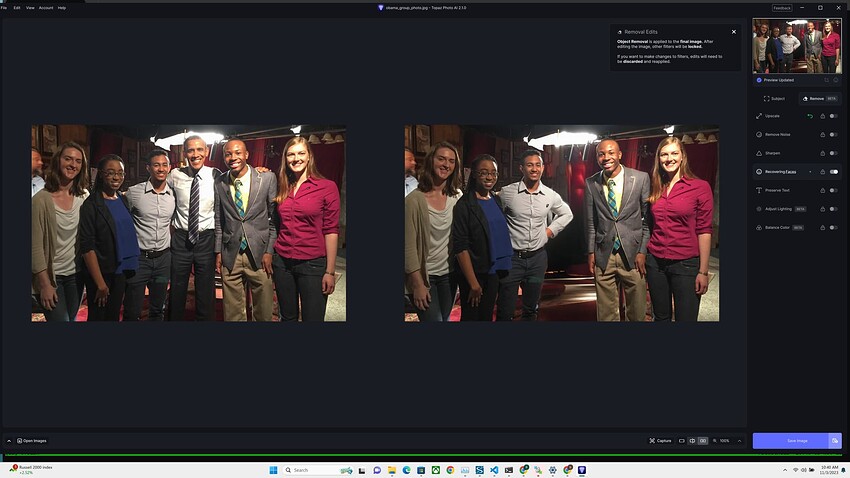
Task: Switch to single image view
Action: 681,440
